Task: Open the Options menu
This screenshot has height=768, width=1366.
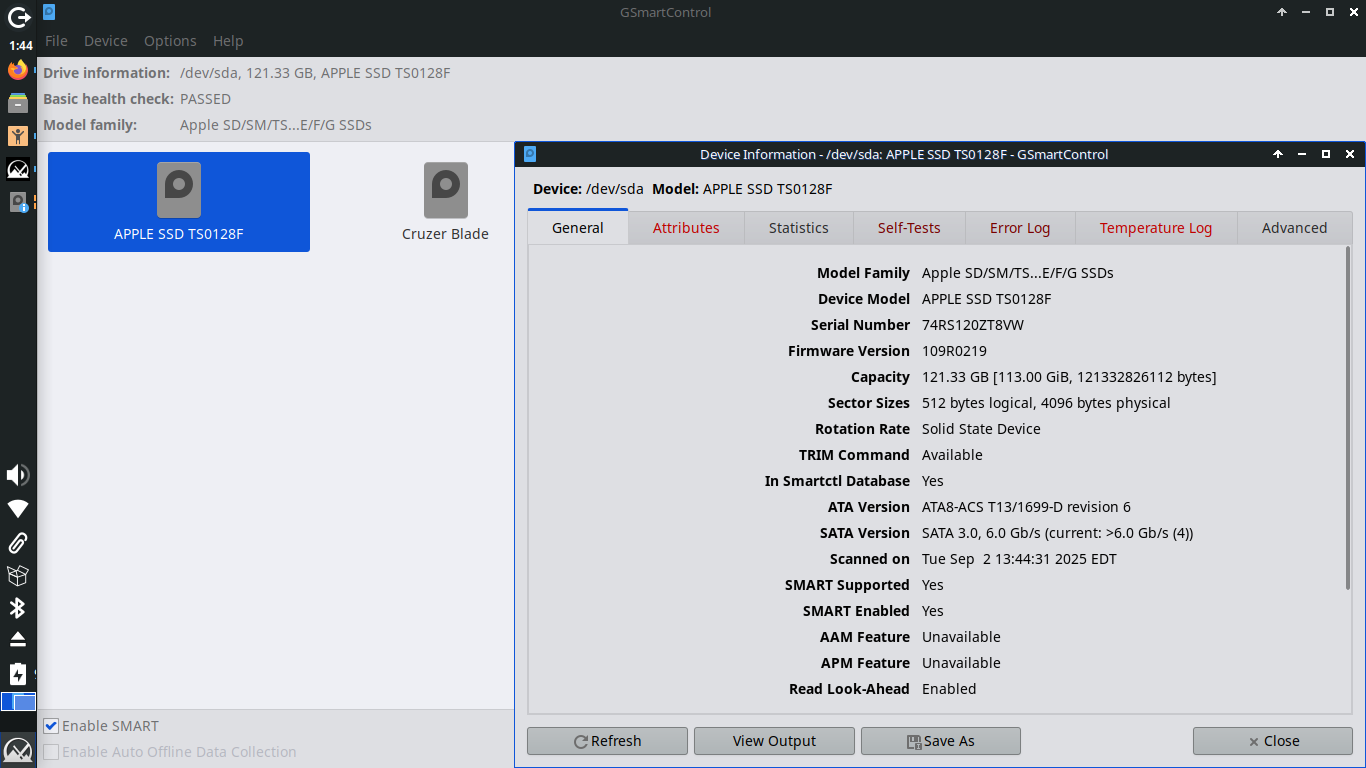Action: (x=169, y=41)
